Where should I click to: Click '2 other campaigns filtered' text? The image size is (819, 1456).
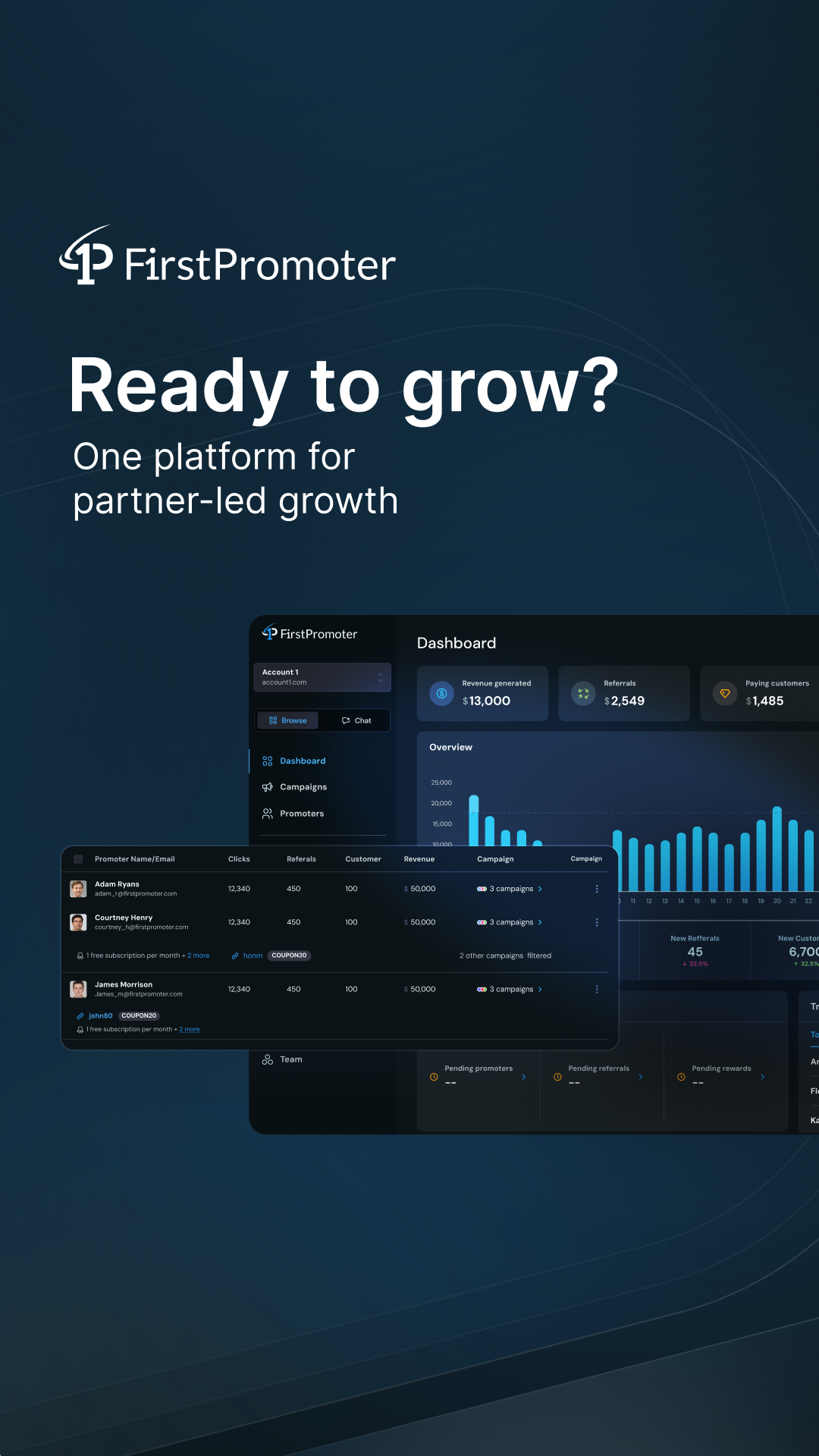point(505,955)
